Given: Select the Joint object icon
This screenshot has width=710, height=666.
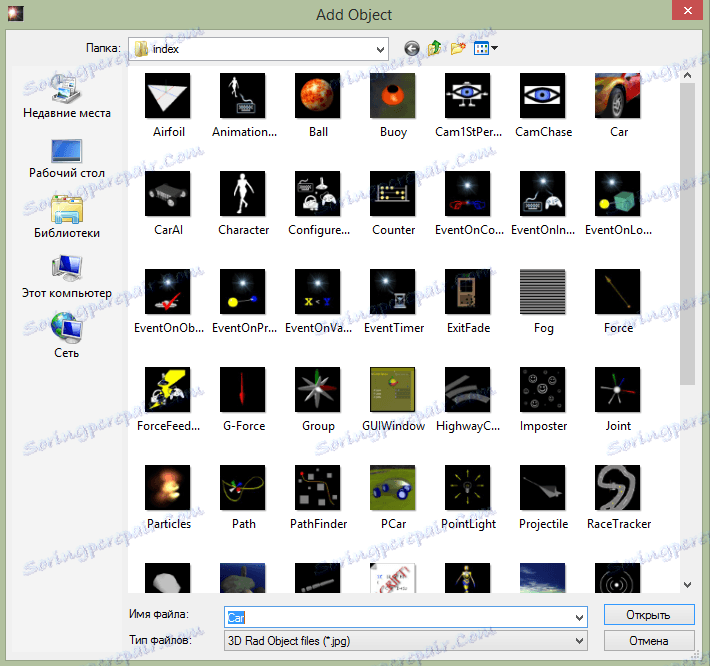Looking at the screenshot, I should point(618,389).
